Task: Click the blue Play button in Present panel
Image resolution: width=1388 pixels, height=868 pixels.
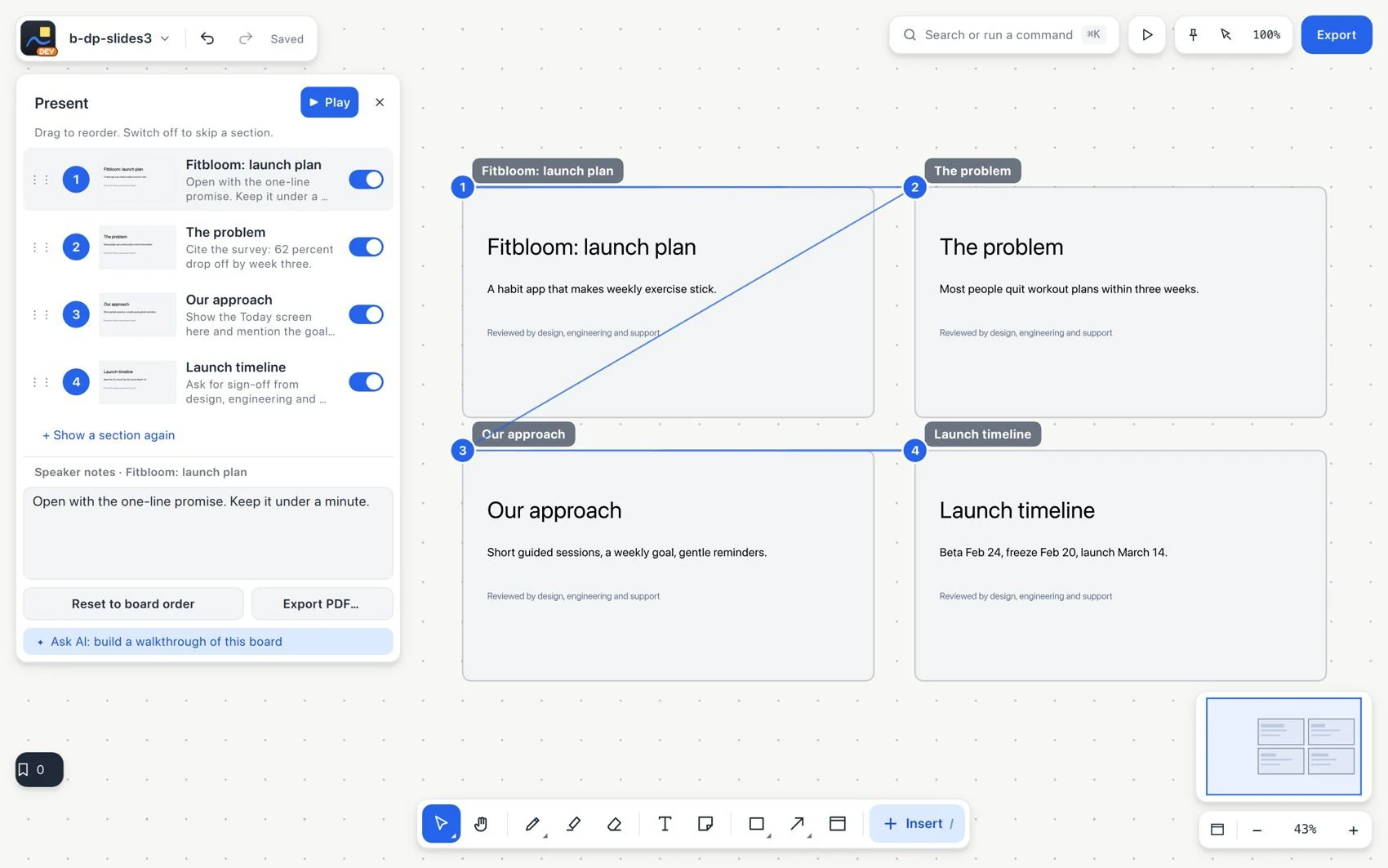Action: (329, 102)
